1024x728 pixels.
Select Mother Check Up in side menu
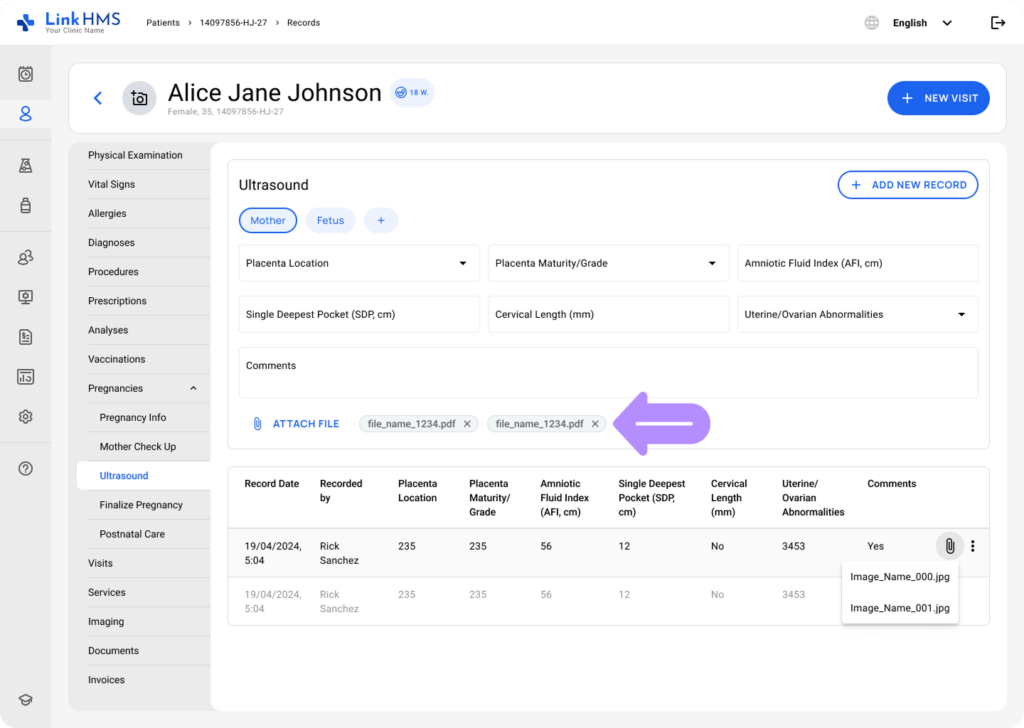coord(138,447)
